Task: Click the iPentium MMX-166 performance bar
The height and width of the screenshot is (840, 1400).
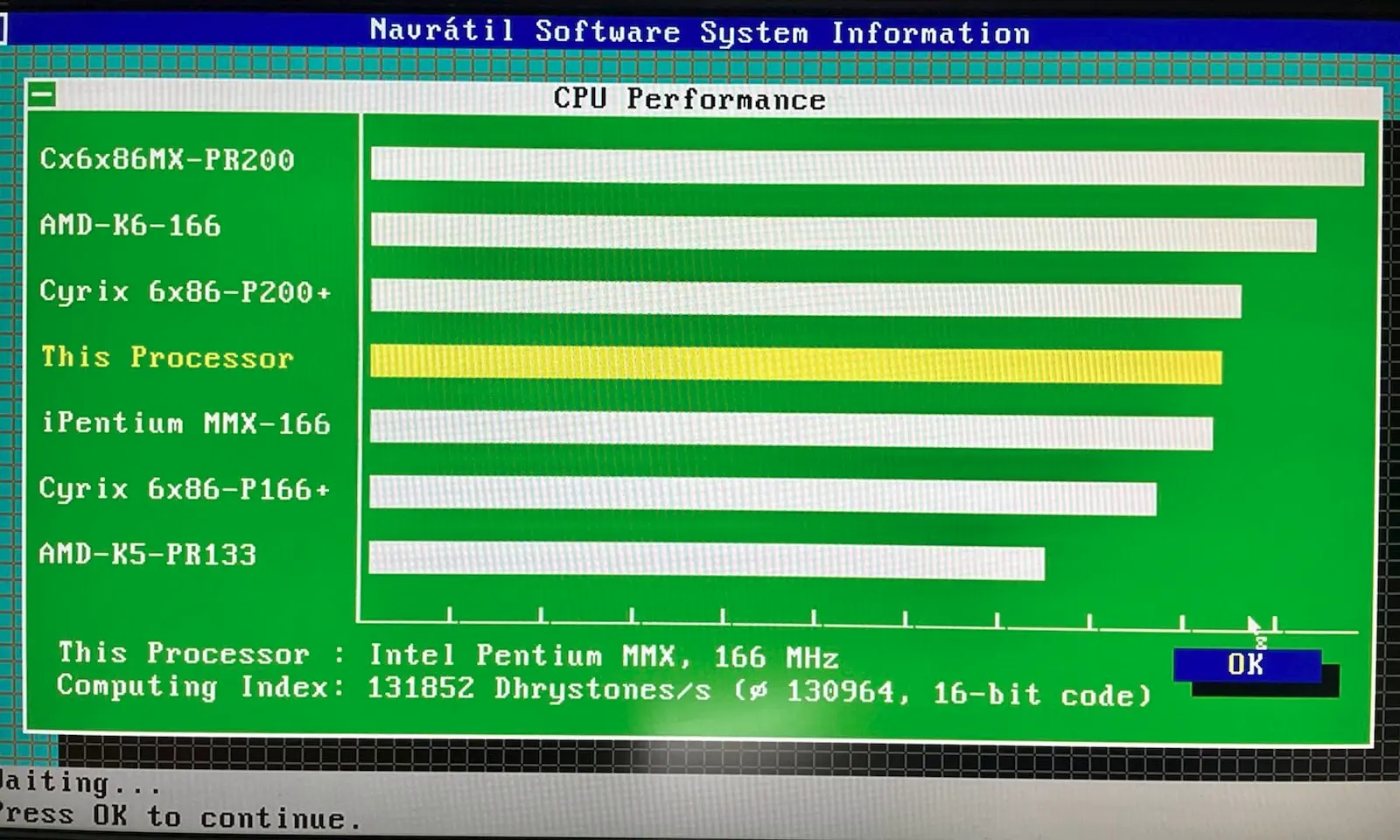Action: point(791,430)
